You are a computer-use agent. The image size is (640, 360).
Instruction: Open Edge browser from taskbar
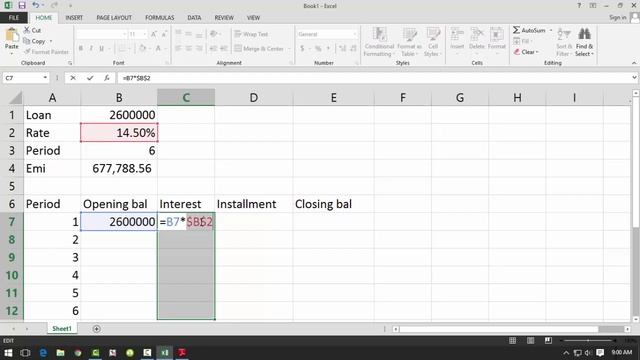click(43, 352)
